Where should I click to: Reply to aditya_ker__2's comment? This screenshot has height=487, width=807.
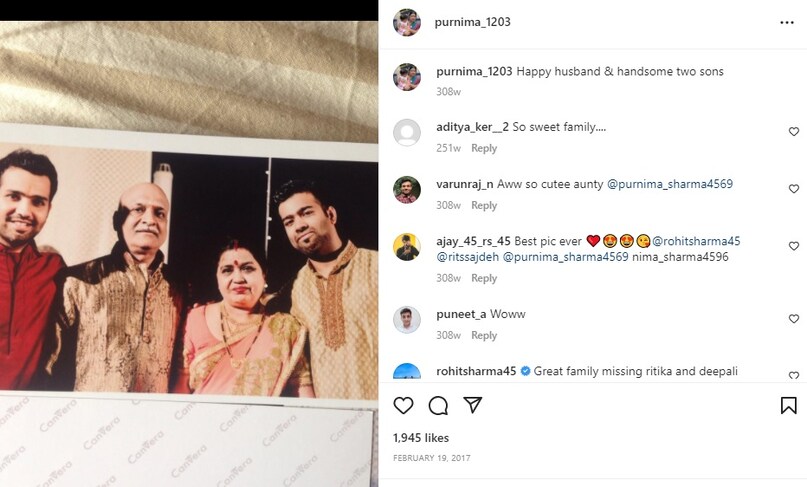point(484,148)
